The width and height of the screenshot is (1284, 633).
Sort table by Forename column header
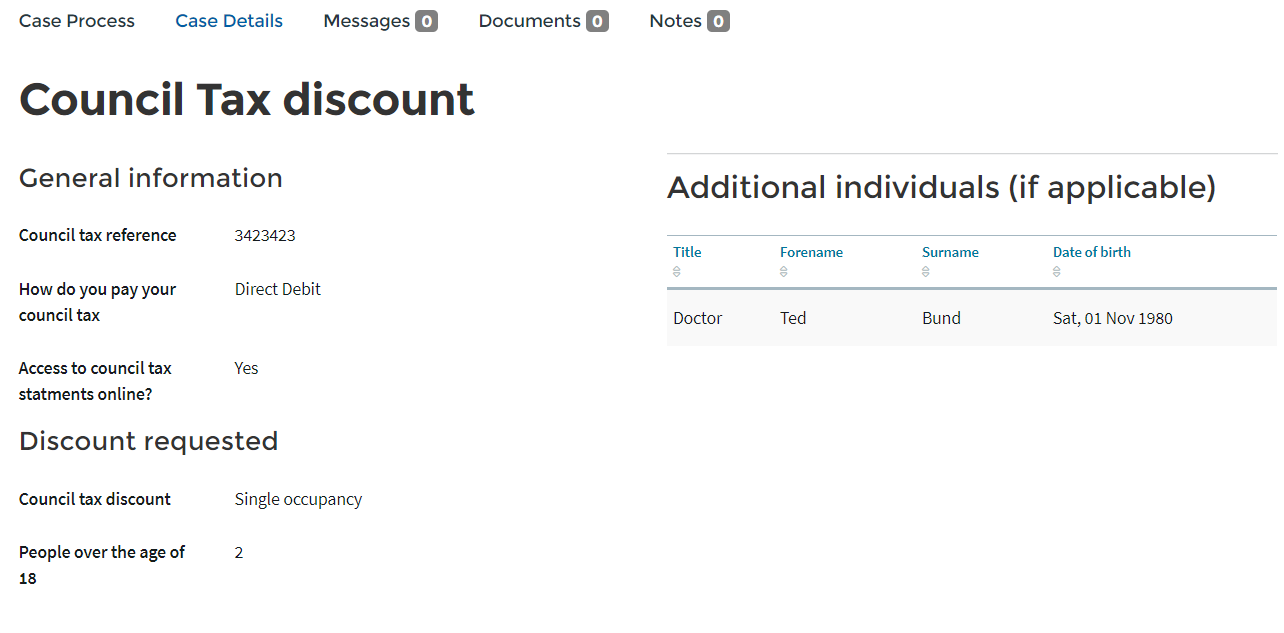(x=811, y=252)
